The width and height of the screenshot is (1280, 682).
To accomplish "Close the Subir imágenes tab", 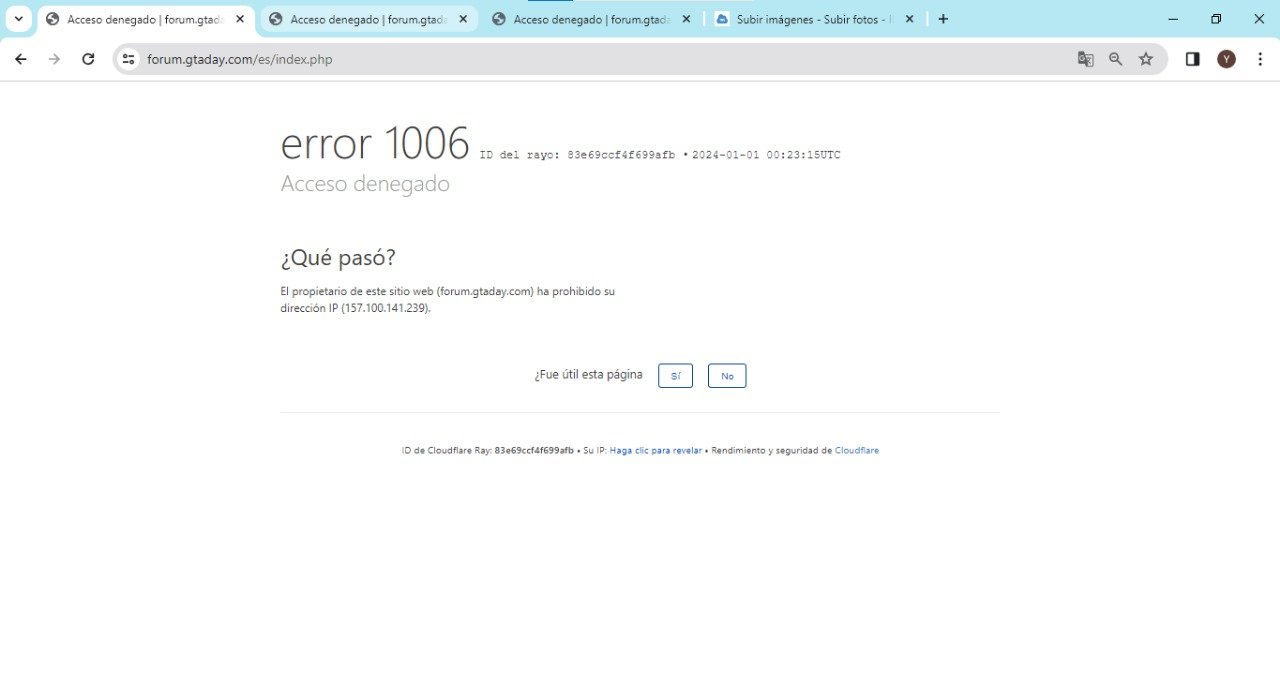I will pyautogui.click(x=909, y=19).
